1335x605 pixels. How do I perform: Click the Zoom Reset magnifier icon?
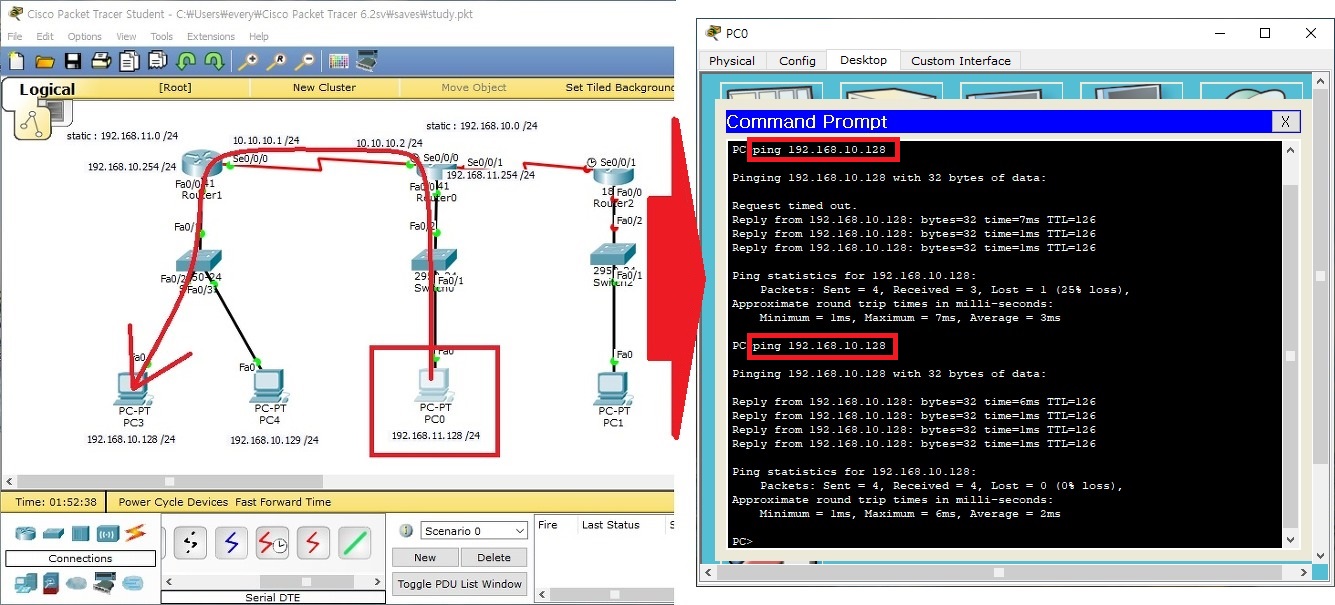point(276,61)
